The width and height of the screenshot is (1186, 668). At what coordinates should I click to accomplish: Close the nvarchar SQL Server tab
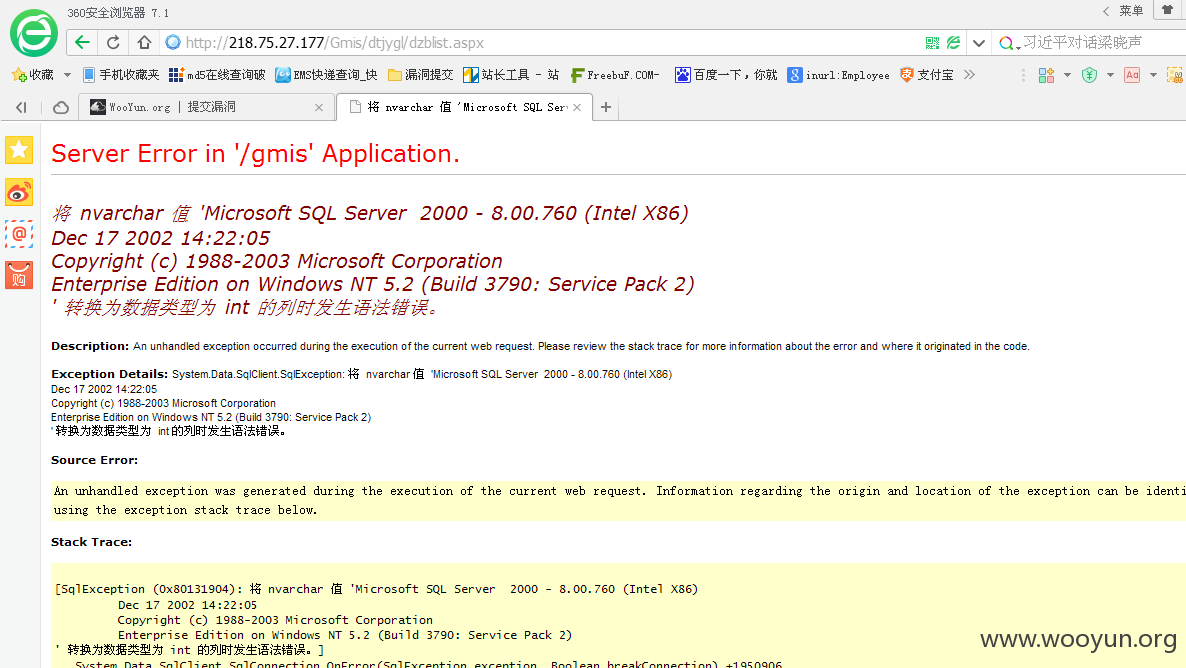click(x=577, y=107)
